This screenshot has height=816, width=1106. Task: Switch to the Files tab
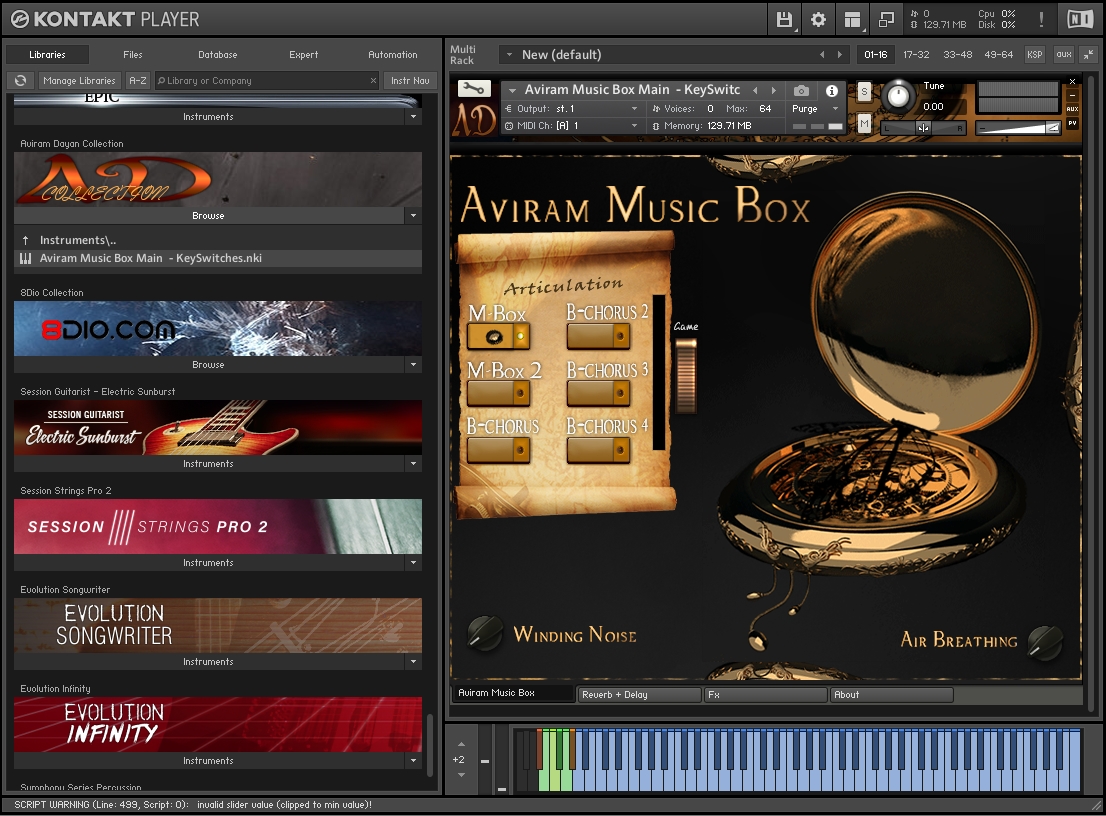point(133,54)
